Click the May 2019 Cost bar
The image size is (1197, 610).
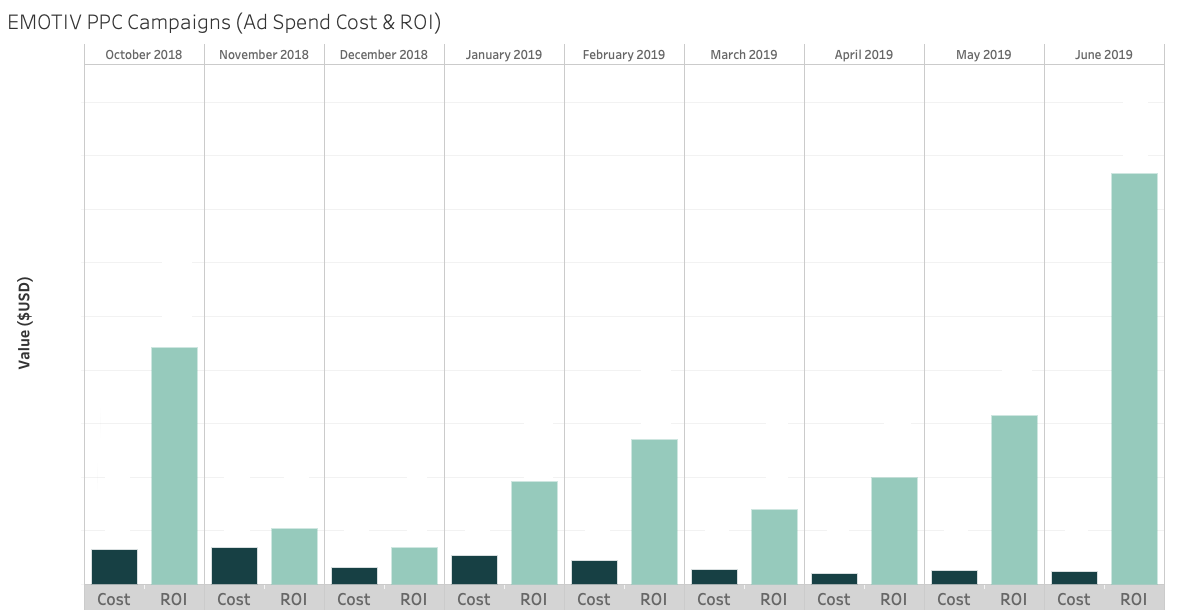click(x=954, y=578)
